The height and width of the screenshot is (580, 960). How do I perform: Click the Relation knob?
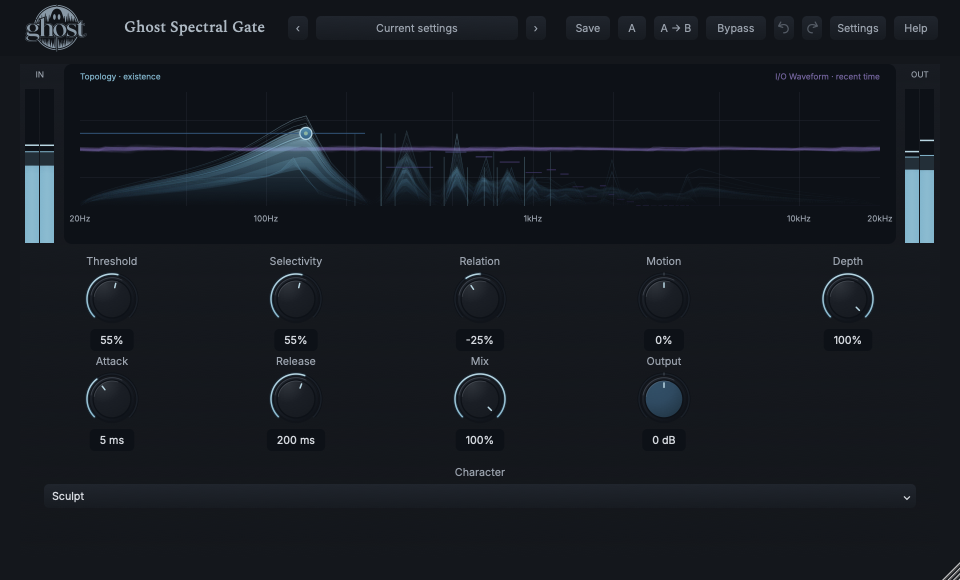point(479,299)
